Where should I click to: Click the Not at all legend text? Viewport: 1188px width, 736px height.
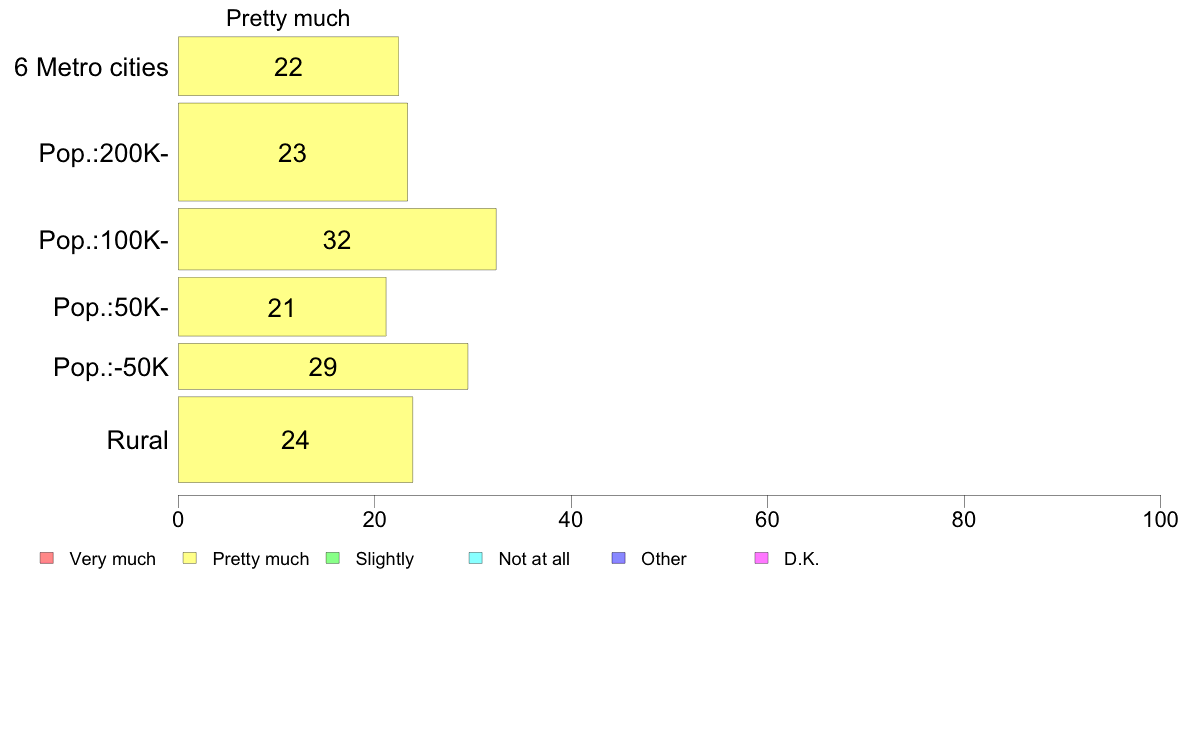click(x=534, y=559)
